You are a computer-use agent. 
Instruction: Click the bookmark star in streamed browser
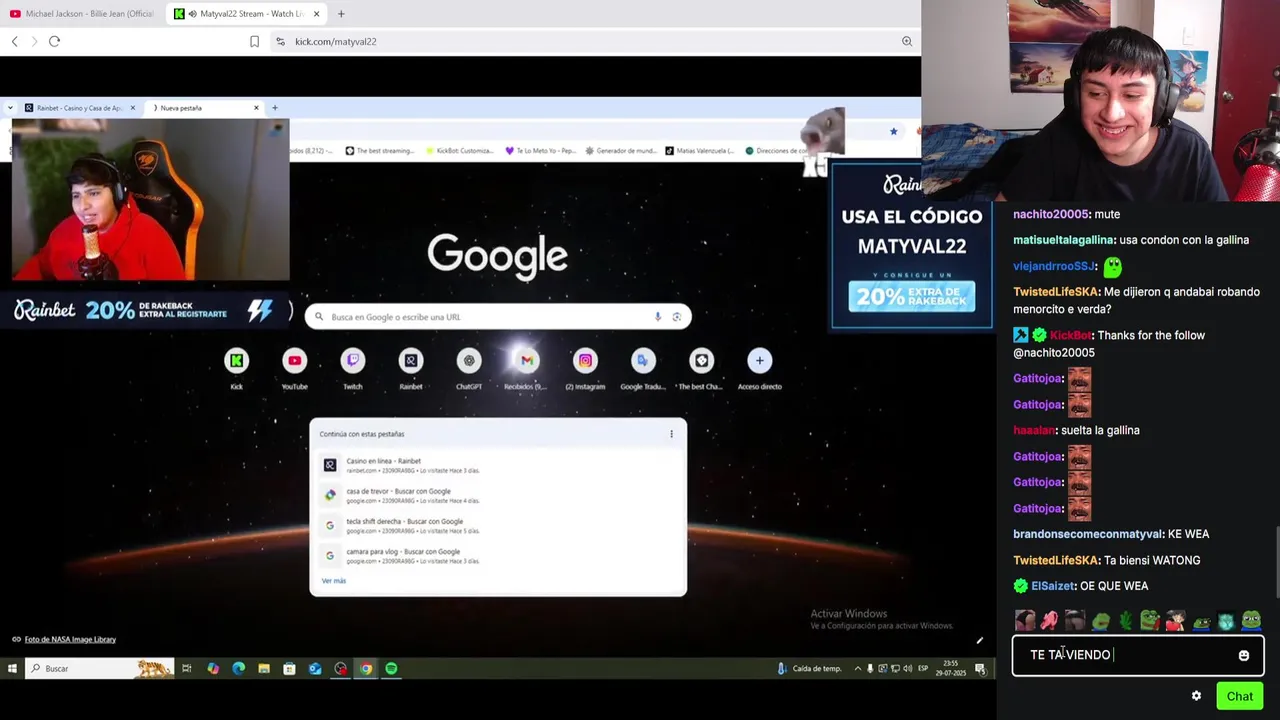tap(894, 131)
